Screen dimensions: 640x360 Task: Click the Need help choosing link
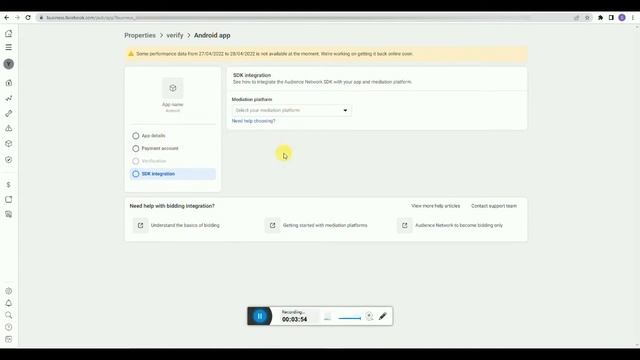pos(253,121)
